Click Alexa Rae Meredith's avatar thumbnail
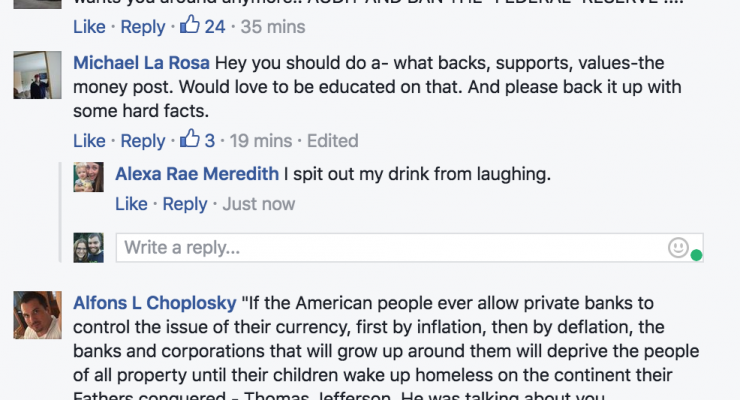The width and height of the screenshot is (740, 400). [89, 176]
